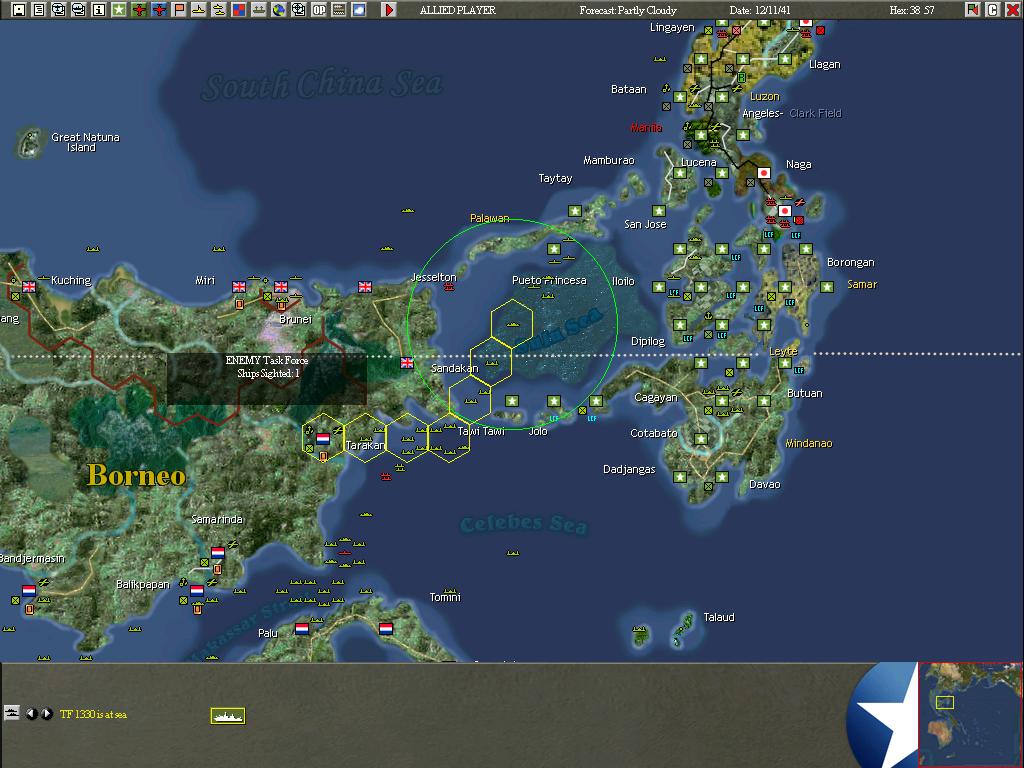Screen dimensions: 1024x768
Task: Click the orange flag toolbar icon
Action: point(179,10)
